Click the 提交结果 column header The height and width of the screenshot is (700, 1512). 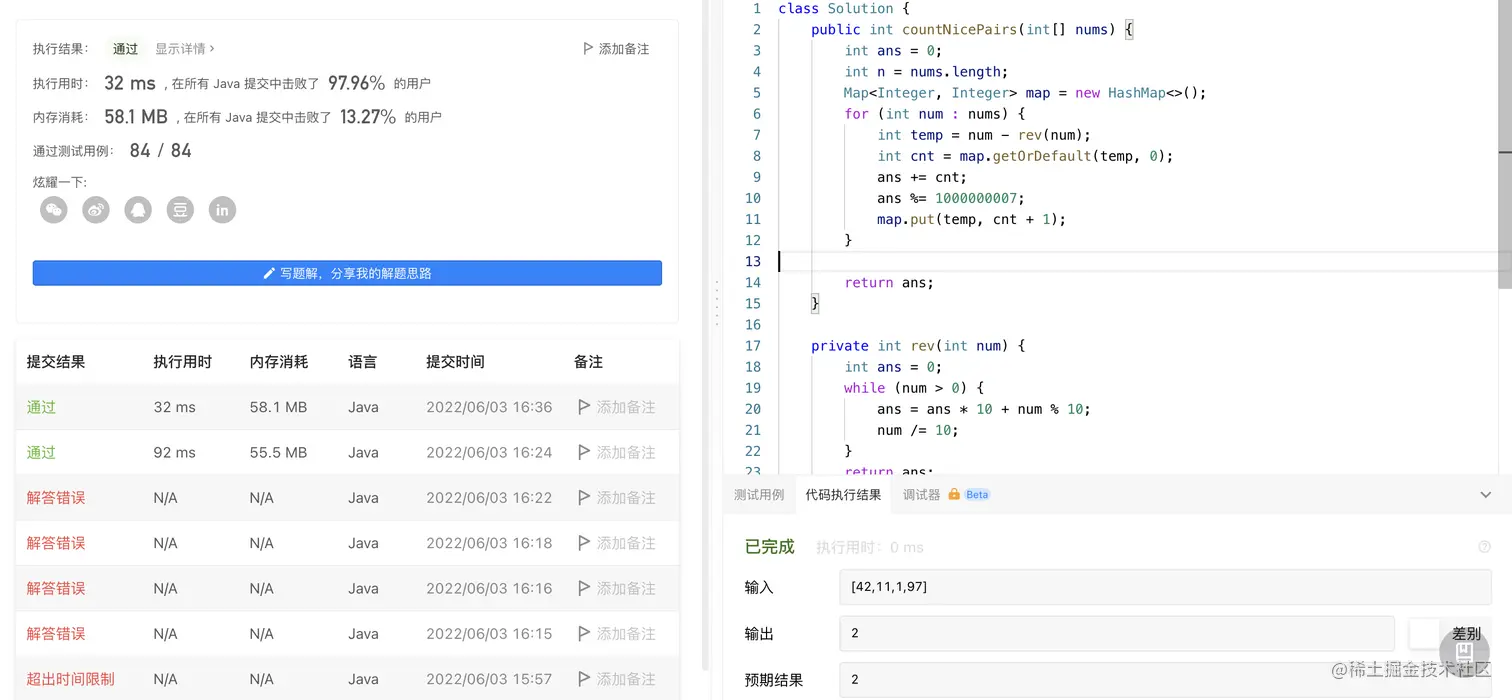click(56, 362)
